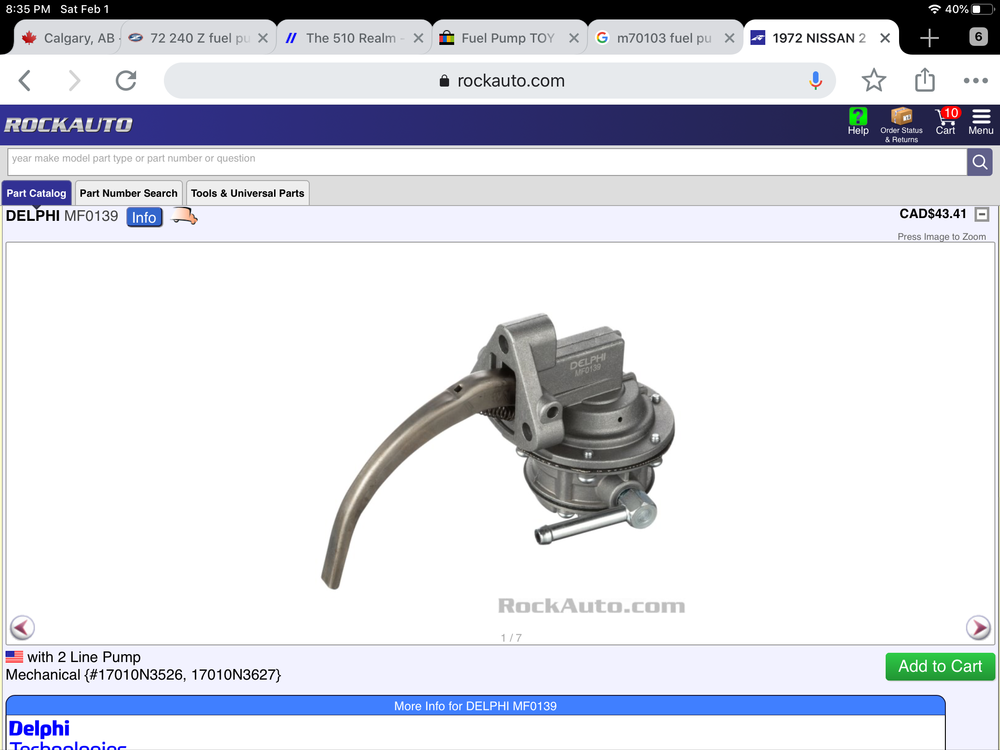Close The 510 Realm tab

(418, 38)
